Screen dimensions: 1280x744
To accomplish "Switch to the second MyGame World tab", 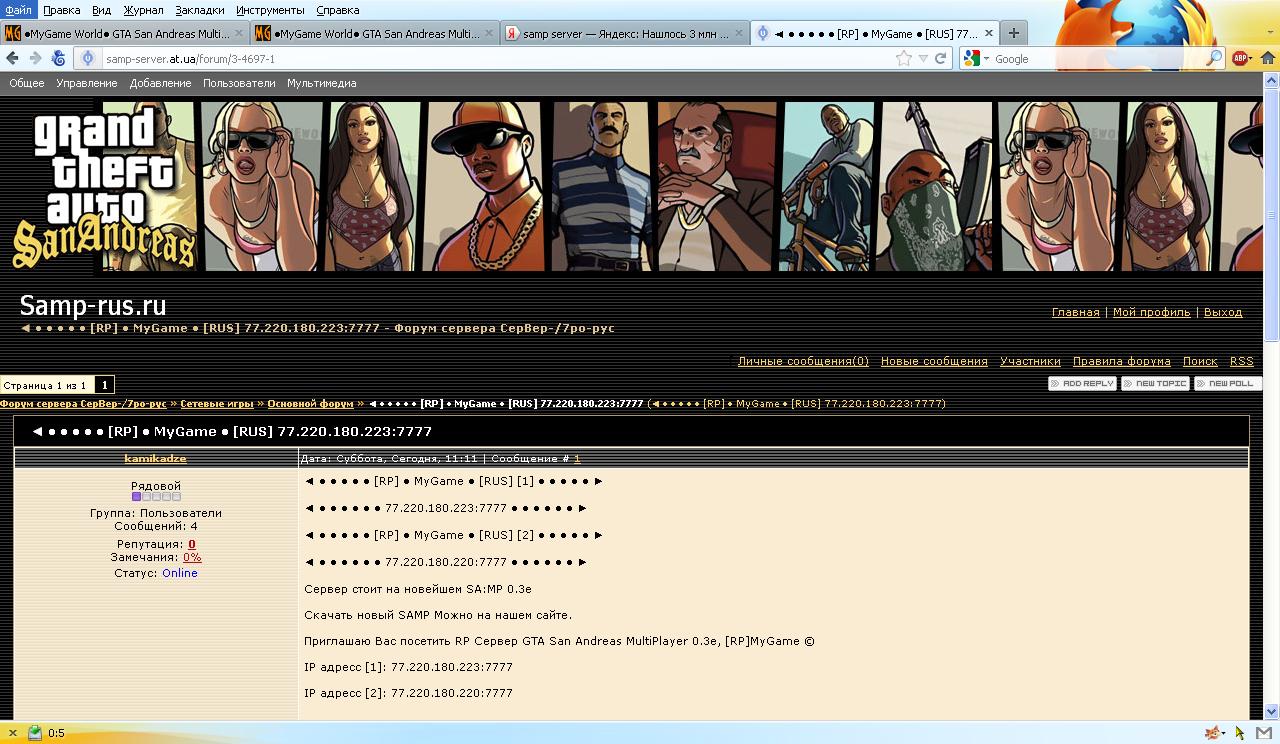I will 374,33.
